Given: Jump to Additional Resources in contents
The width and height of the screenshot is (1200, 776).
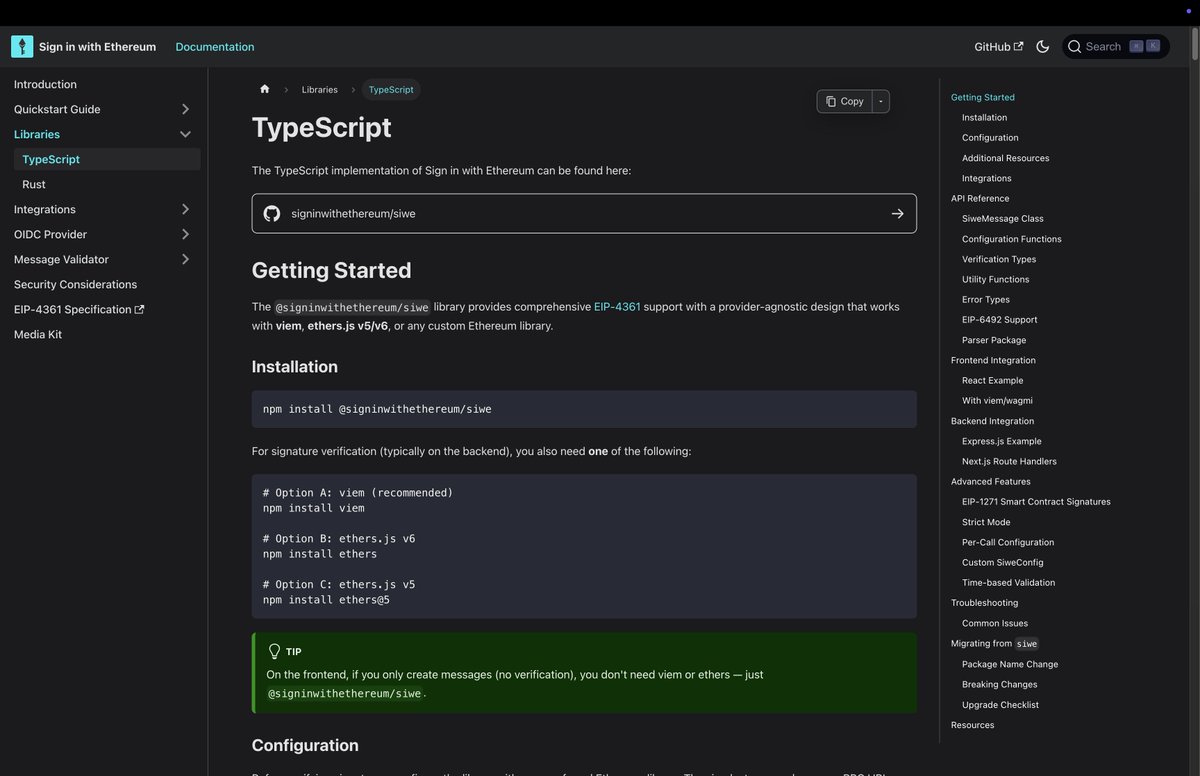Looking at the screenshot, I should [x=1006, y=158].
